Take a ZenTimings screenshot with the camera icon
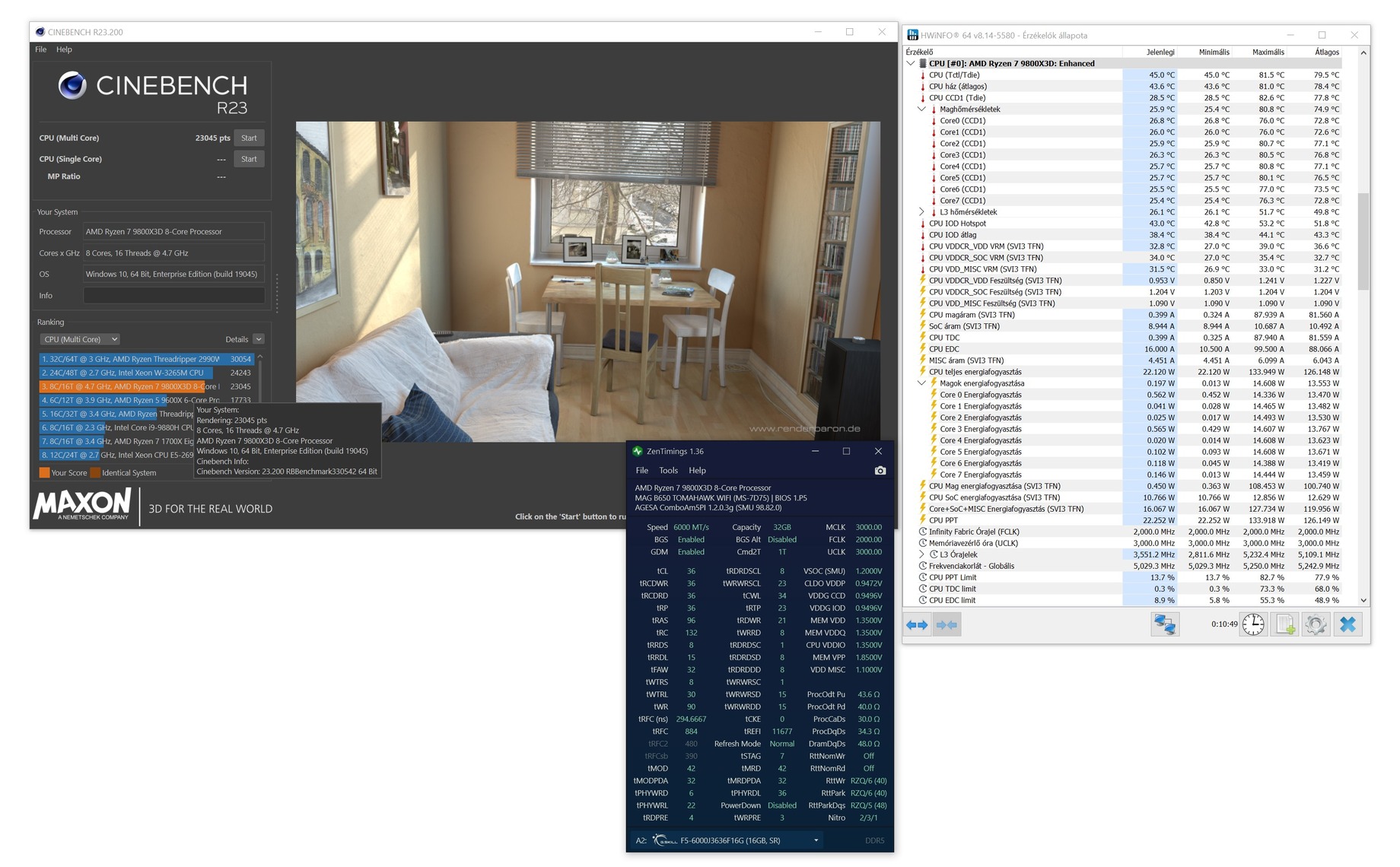 [880, 471]
